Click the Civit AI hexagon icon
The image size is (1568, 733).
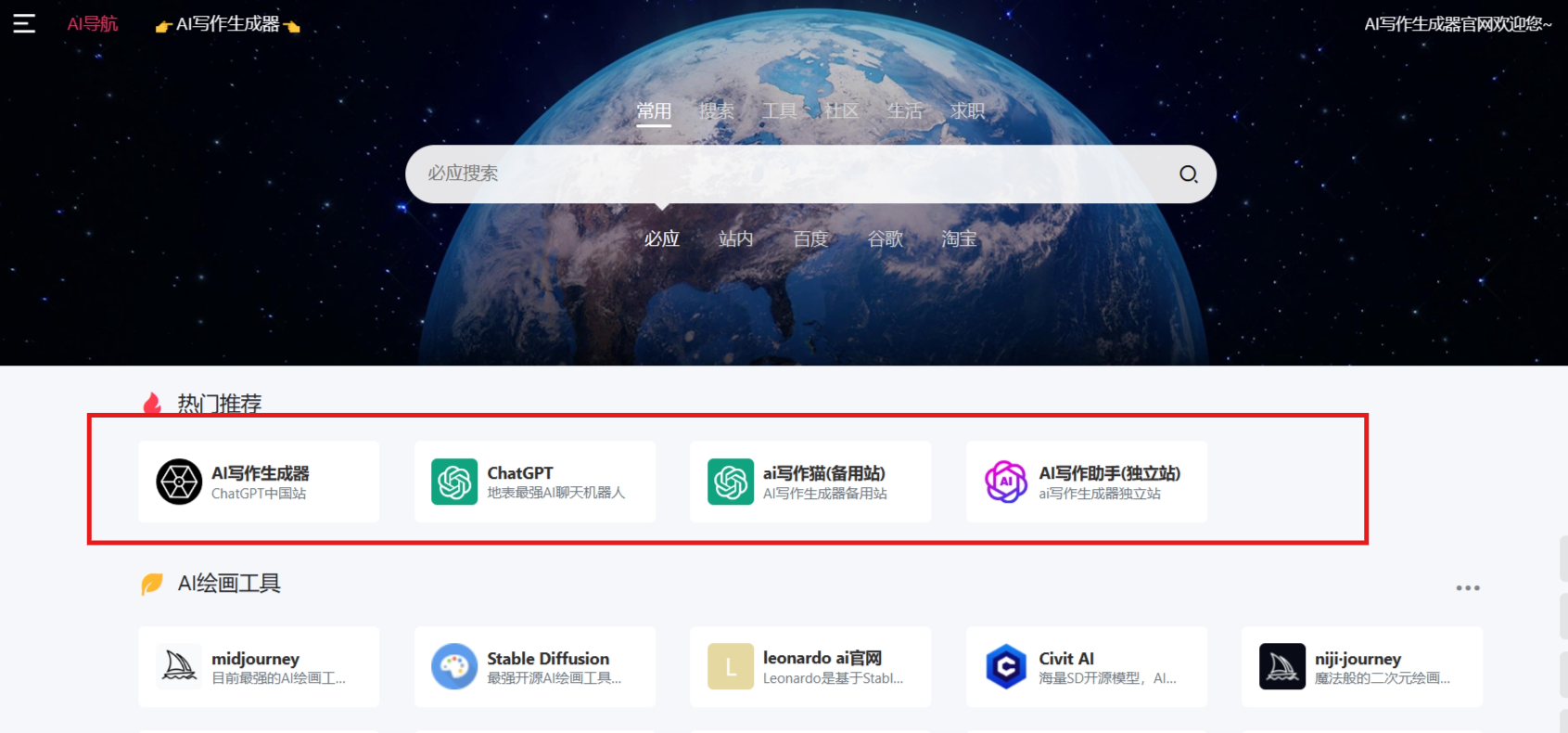pyautogui.click(x=1006, y=666)
